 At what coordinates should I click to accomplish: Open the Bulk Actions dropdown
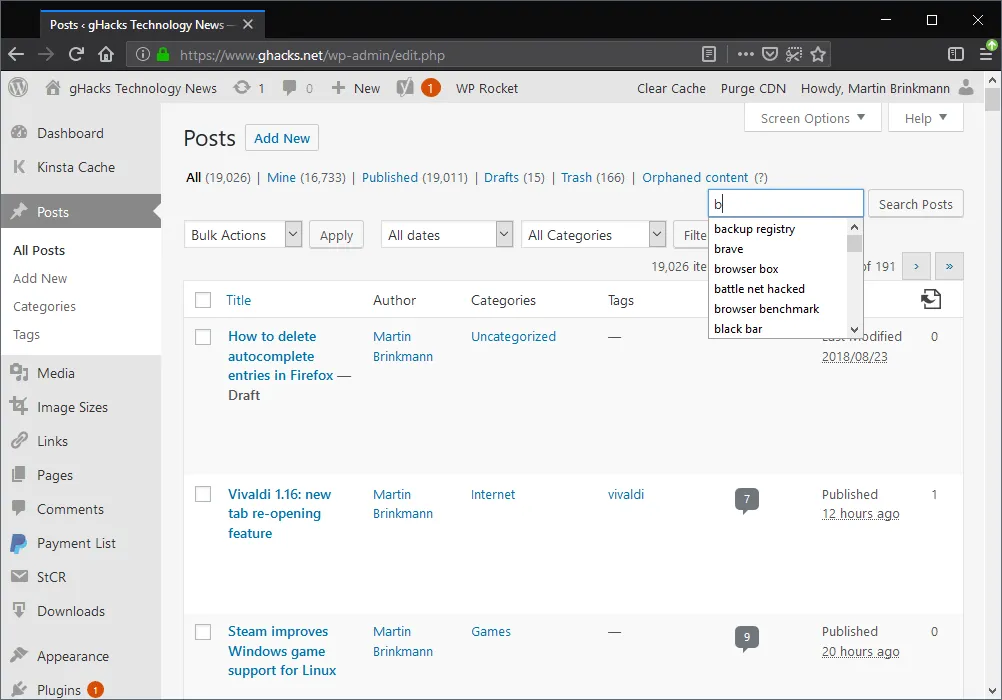pyautogui.click(x=243, y=235)
